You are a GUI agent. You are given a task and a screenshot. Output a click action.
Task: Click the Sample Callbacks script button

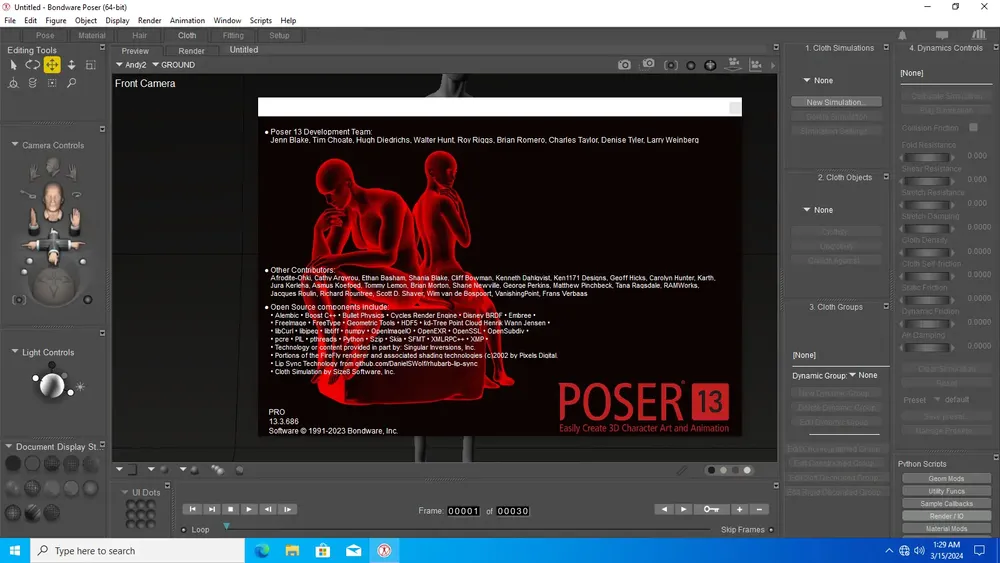[946, 504]
